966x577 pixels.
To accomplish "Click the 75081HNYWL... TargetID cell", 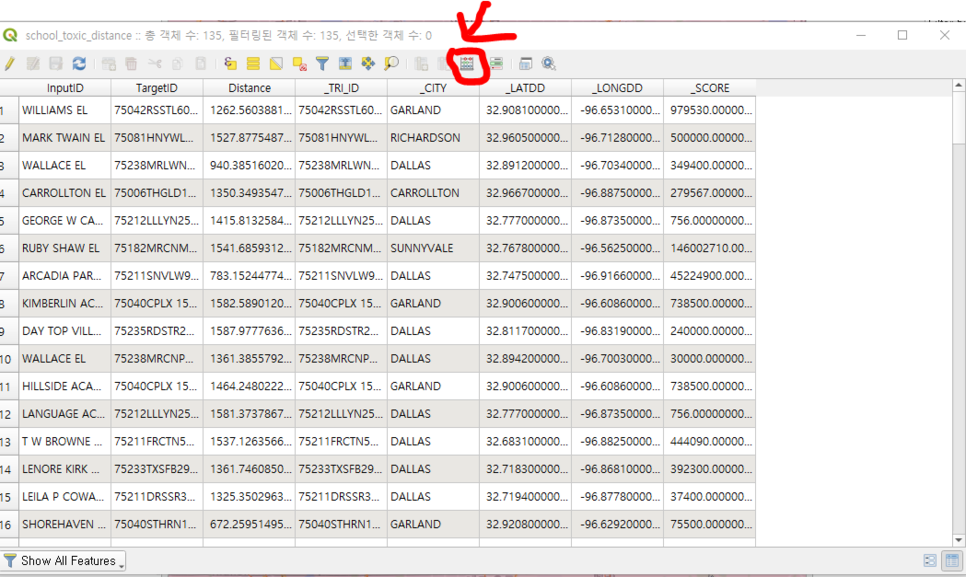I will pyautogui.click(x=156, y=138).
